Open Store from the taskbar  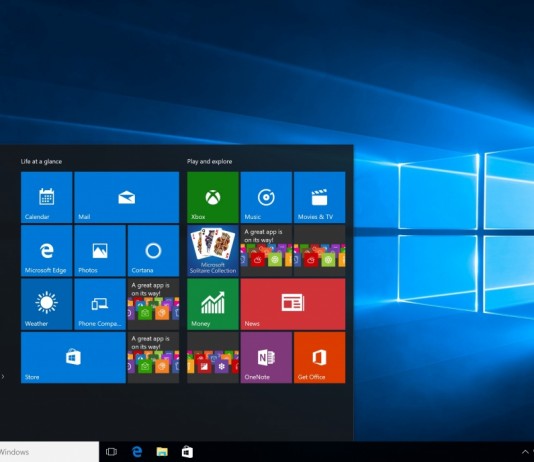click(x=187, y=452)
